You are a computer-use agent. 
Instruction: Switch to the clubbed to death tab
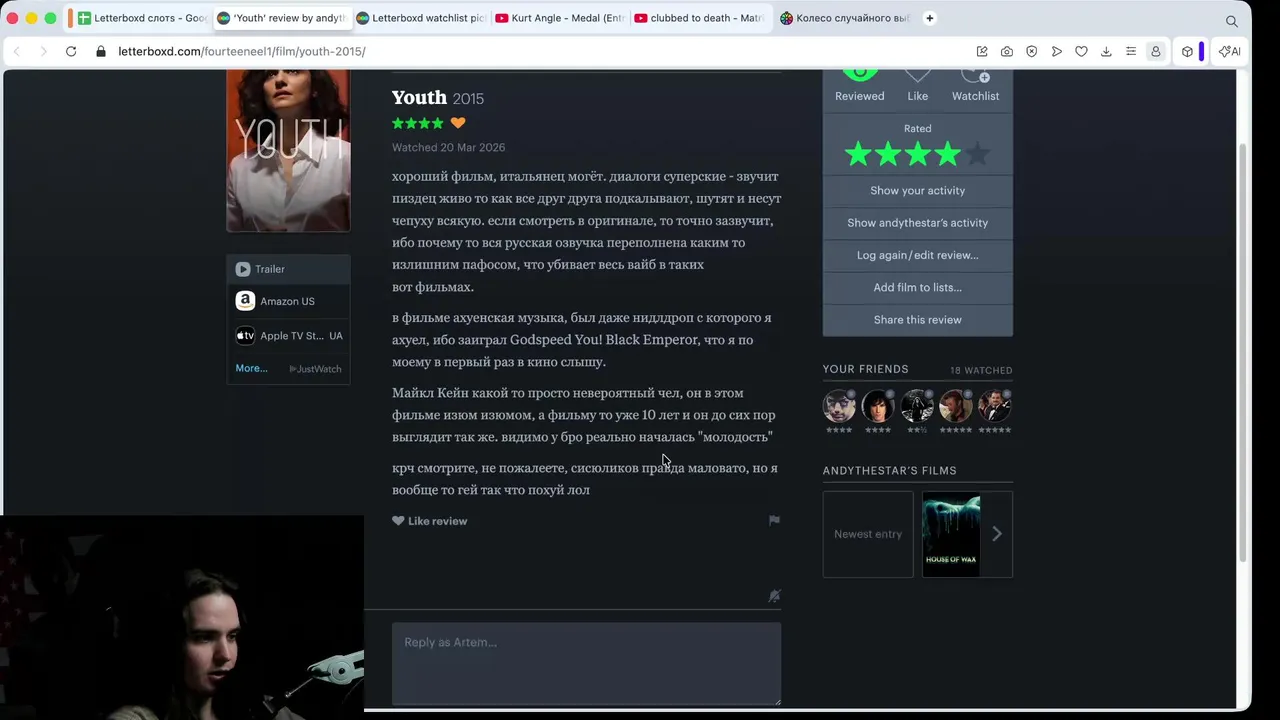click(x=699, y=18)
